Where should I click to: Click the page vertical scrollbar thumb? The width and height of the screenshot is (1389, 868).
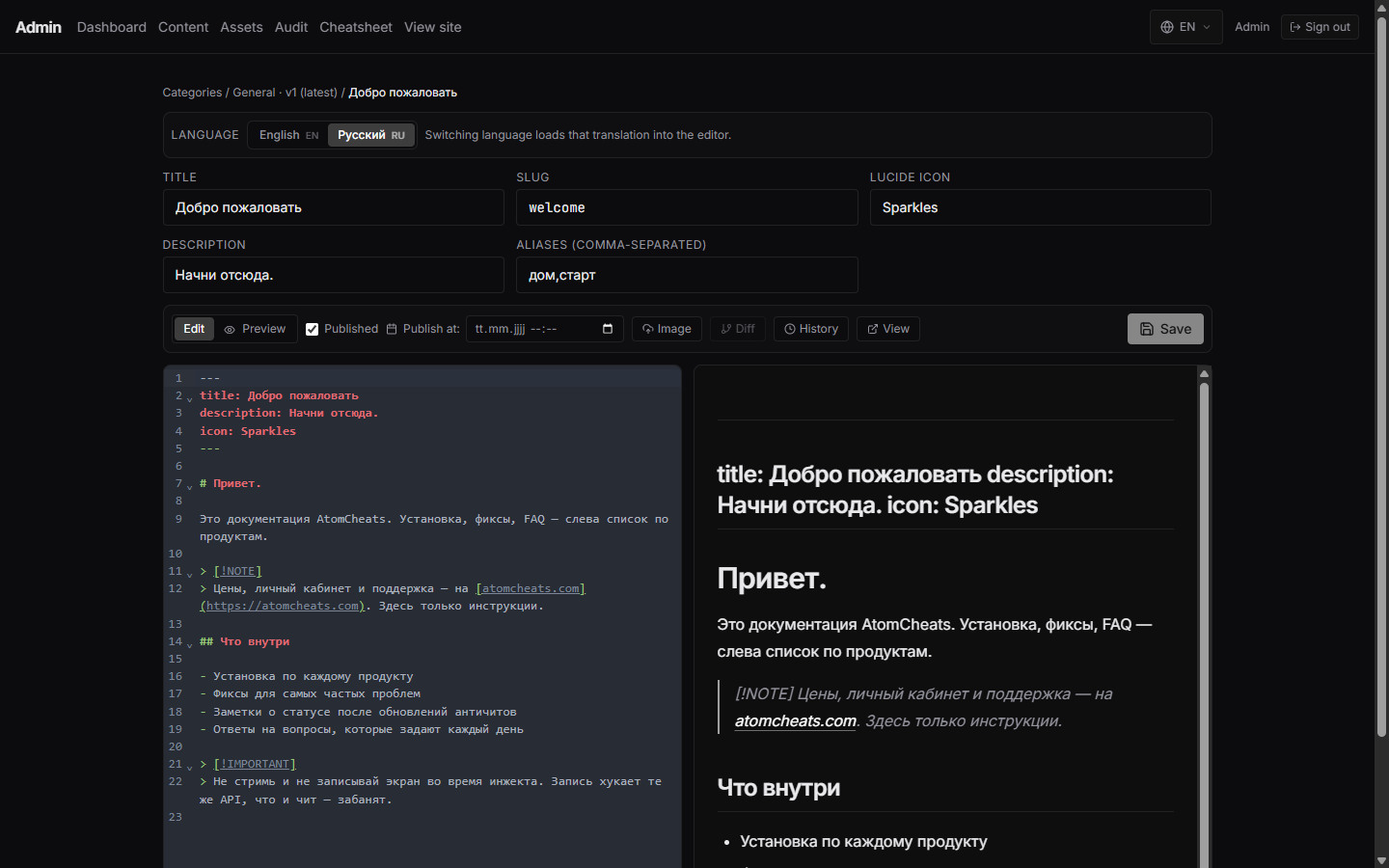(1381, 378)
